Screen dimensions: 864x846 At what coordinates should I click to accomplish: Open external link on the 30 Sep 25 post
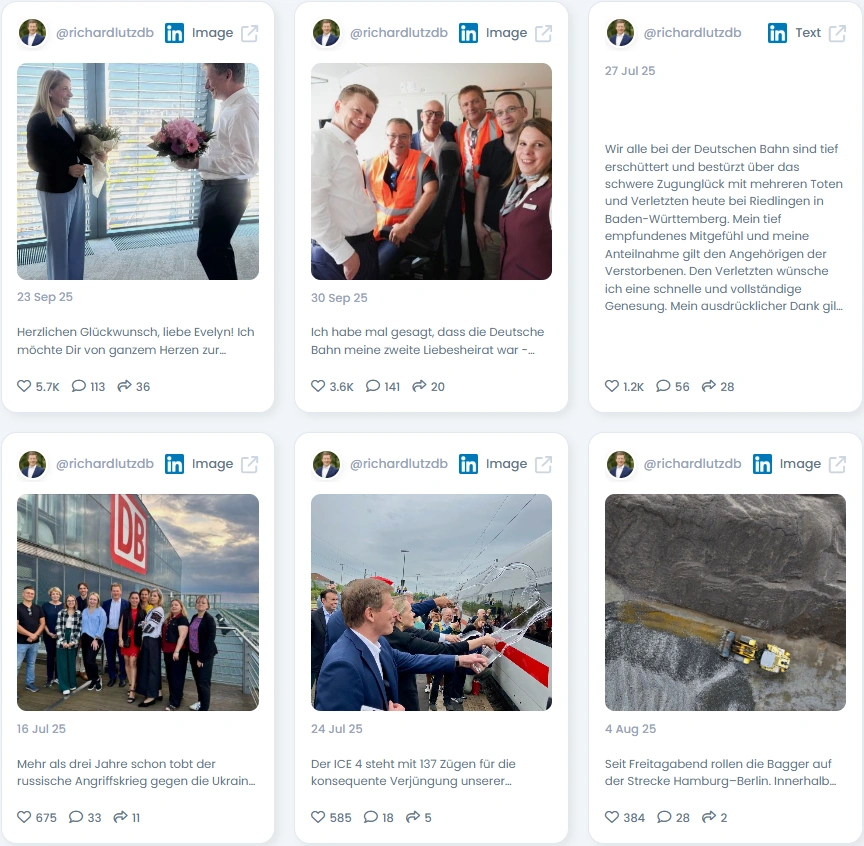[x=543, y=33]
